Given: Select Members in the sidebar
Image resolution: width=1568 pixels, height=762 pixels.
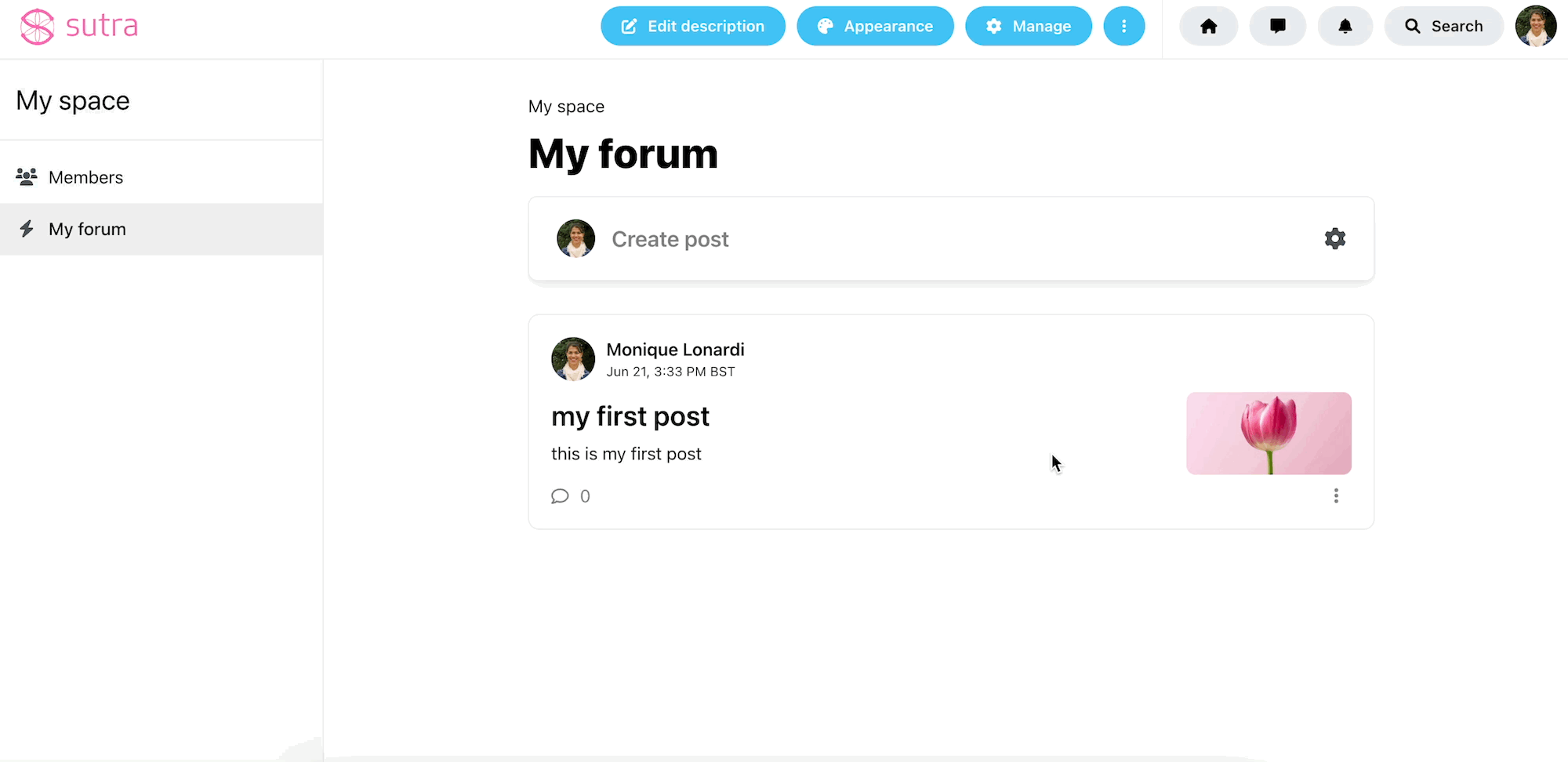Looking at the screenshot, I should click(x=162, y=177).
